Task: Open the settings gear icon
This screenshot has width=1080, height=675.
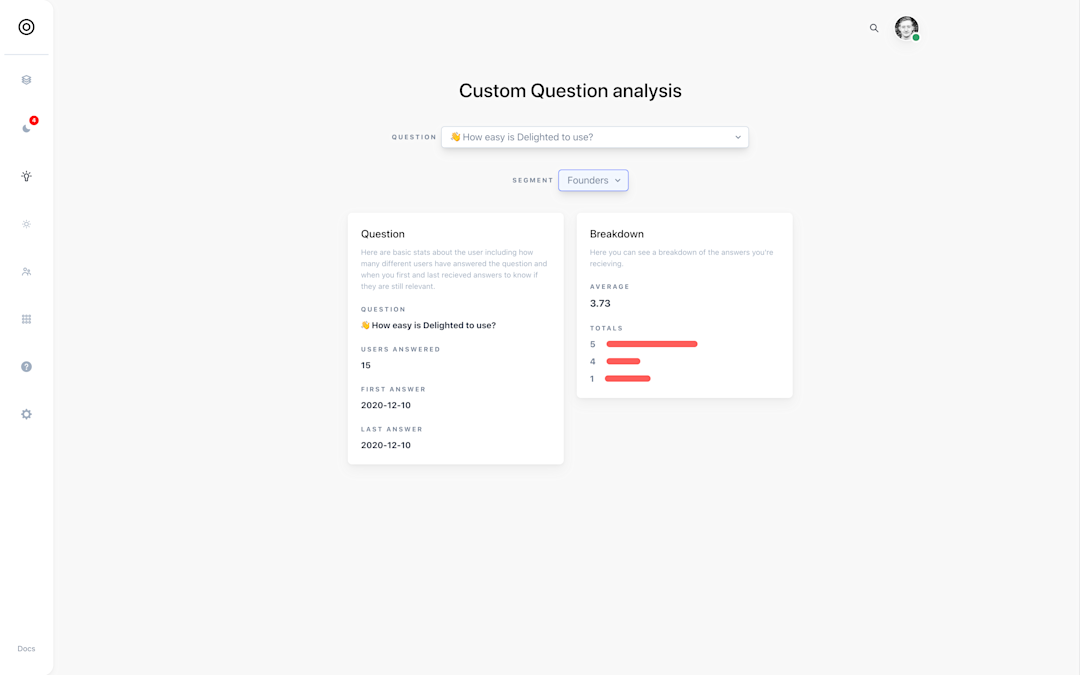Action: click(26, 414)
